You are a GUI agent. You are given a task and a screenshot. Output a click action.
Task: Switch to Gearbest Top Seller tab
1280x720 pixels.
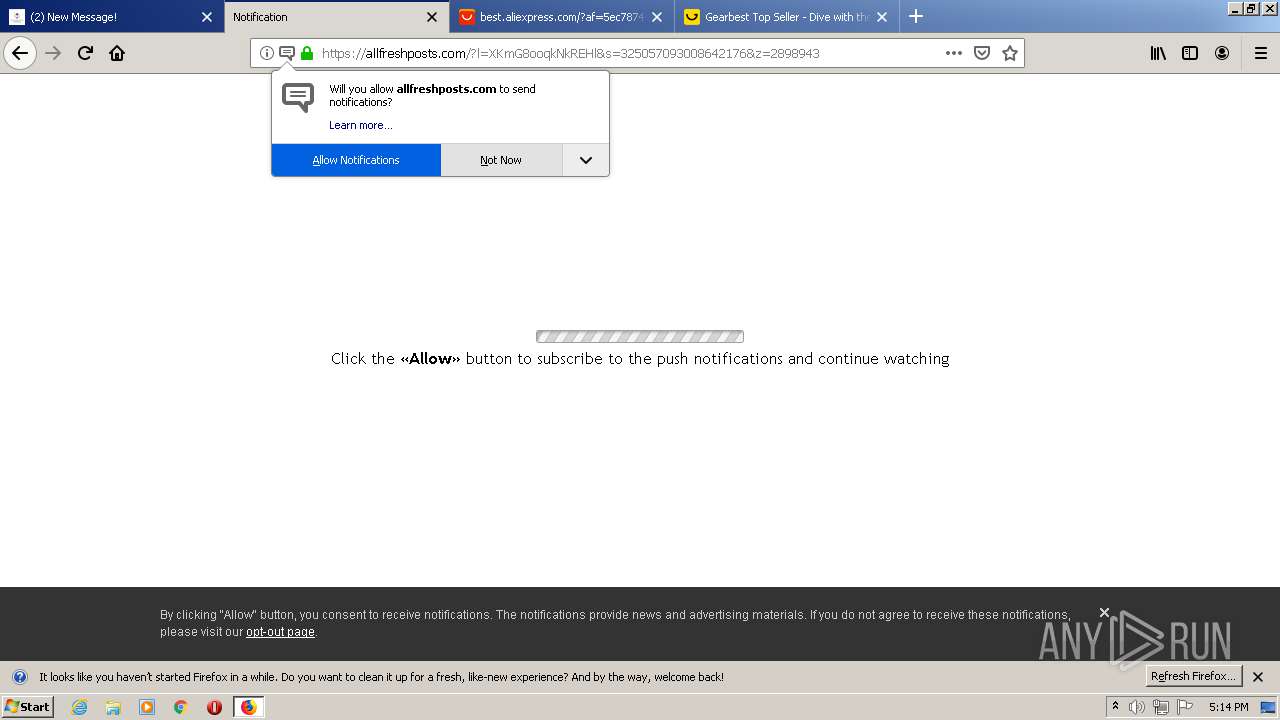(787, 17)
